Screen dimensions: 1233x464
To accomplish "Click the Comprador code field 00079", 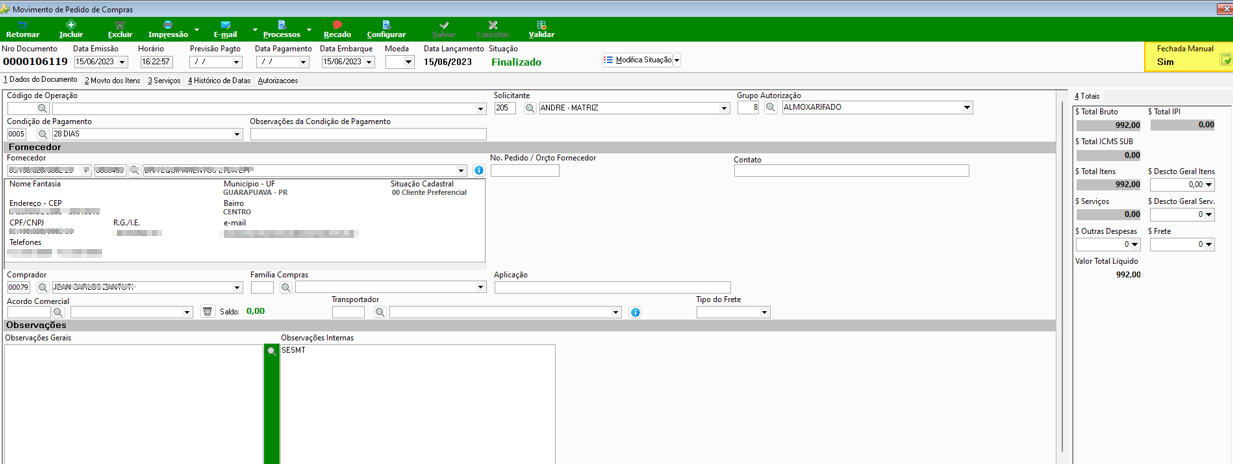I will [19, 288].
